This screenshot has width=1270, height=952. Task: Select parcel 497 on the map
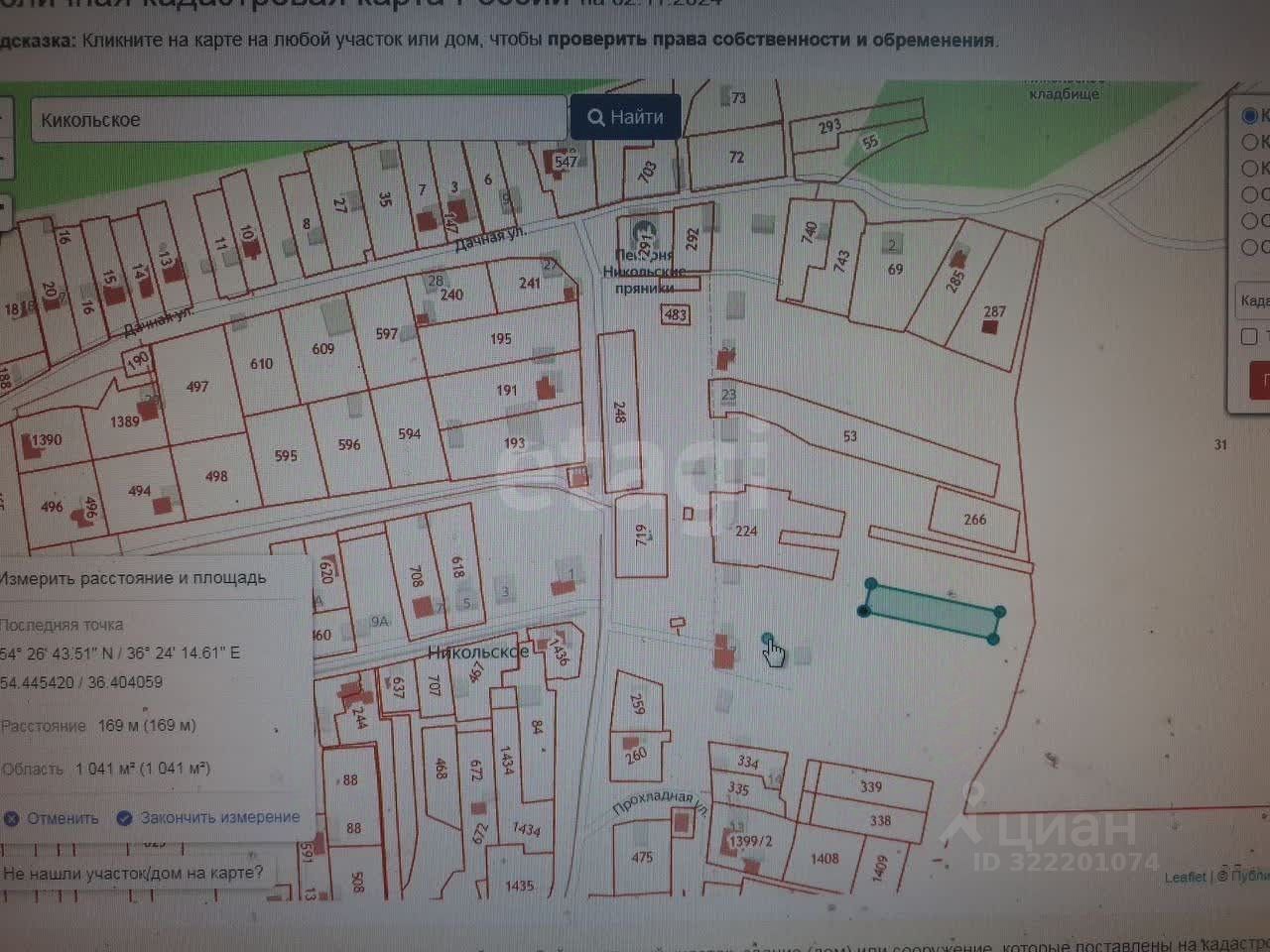(197, 387)
